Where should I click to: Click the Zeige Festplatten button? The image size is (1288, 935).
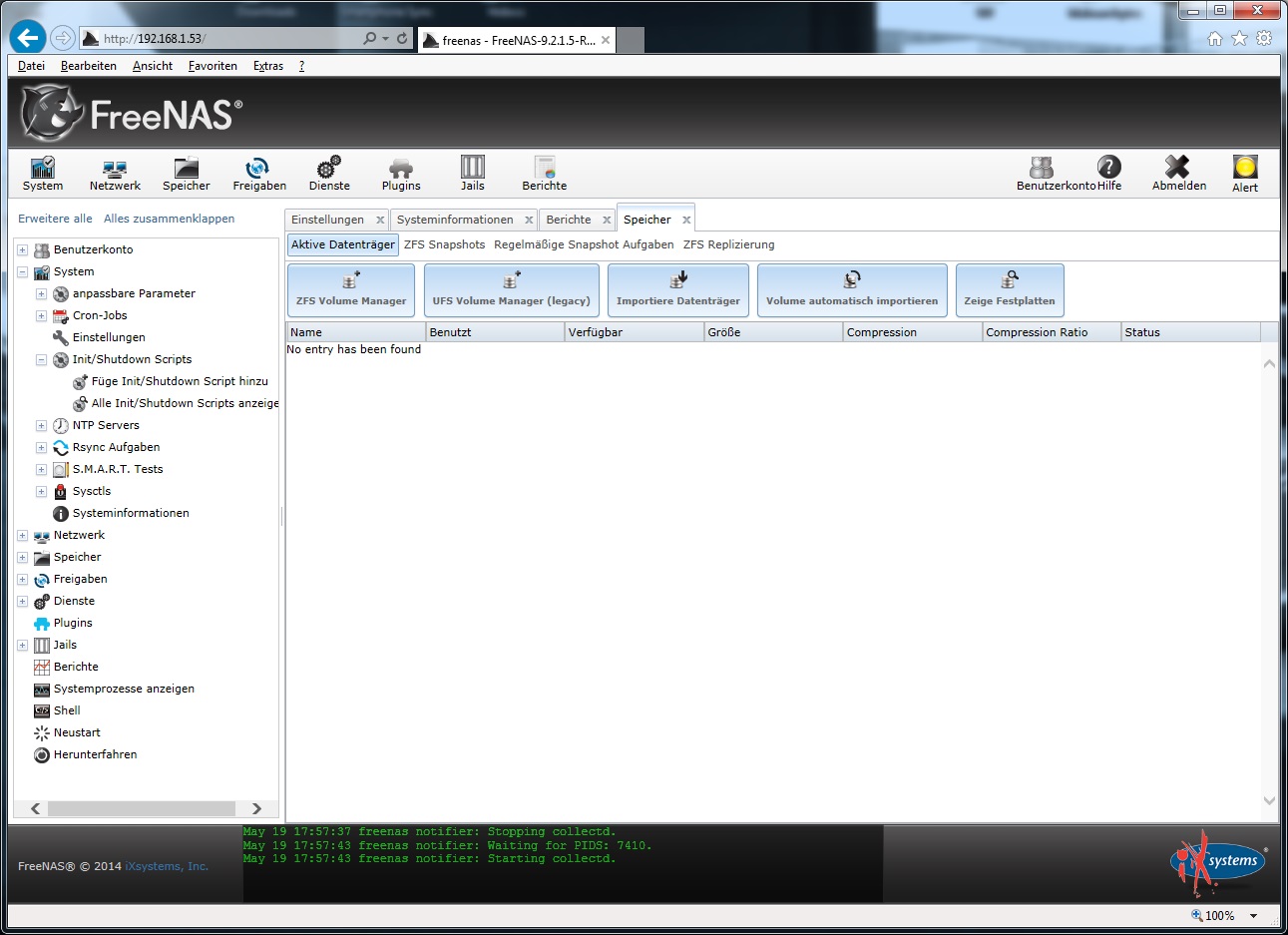coord(1010,290)
